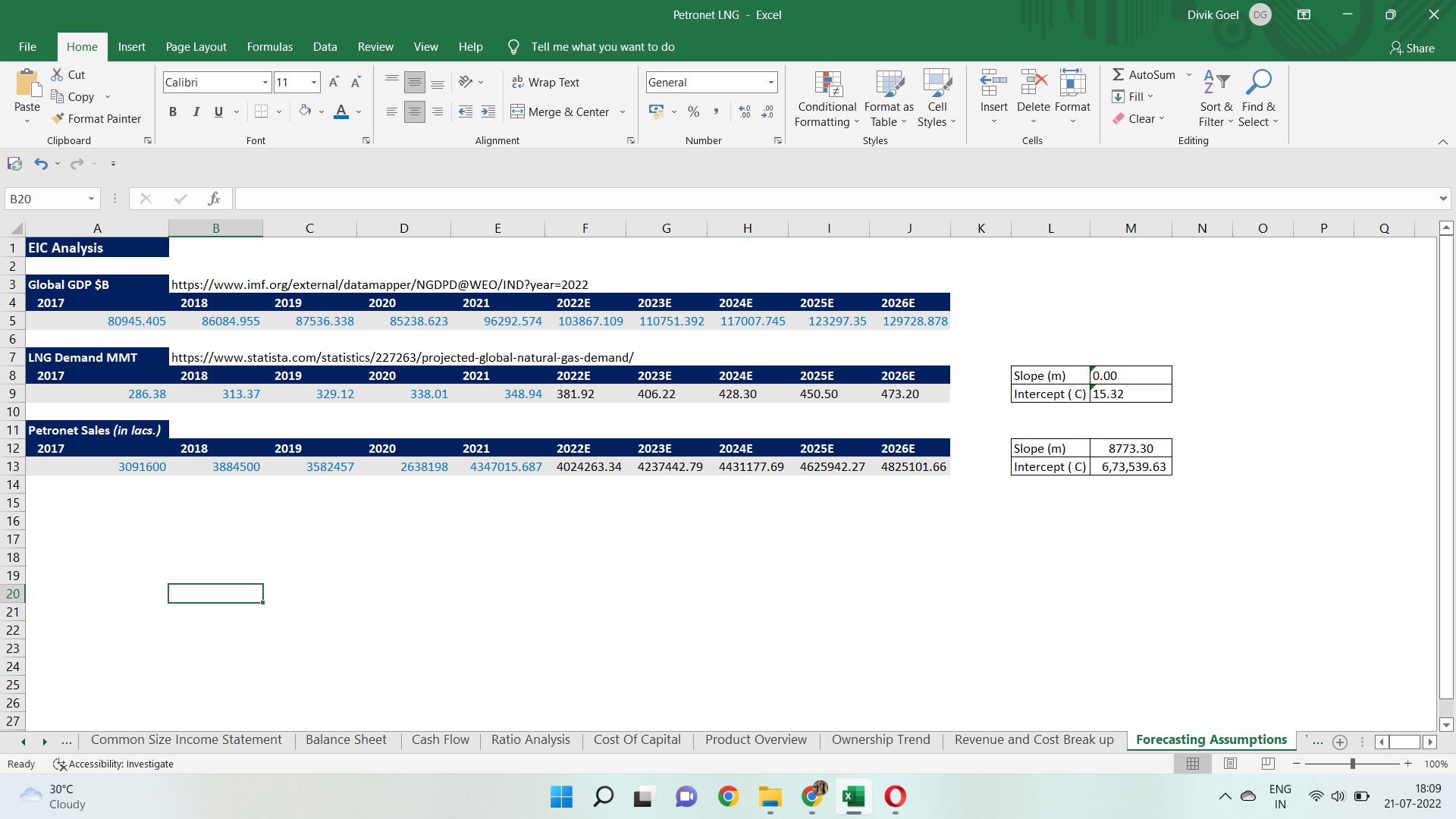1456x819 pixels.
Task: Click increase decimal icon
Action: pos(745,111)
